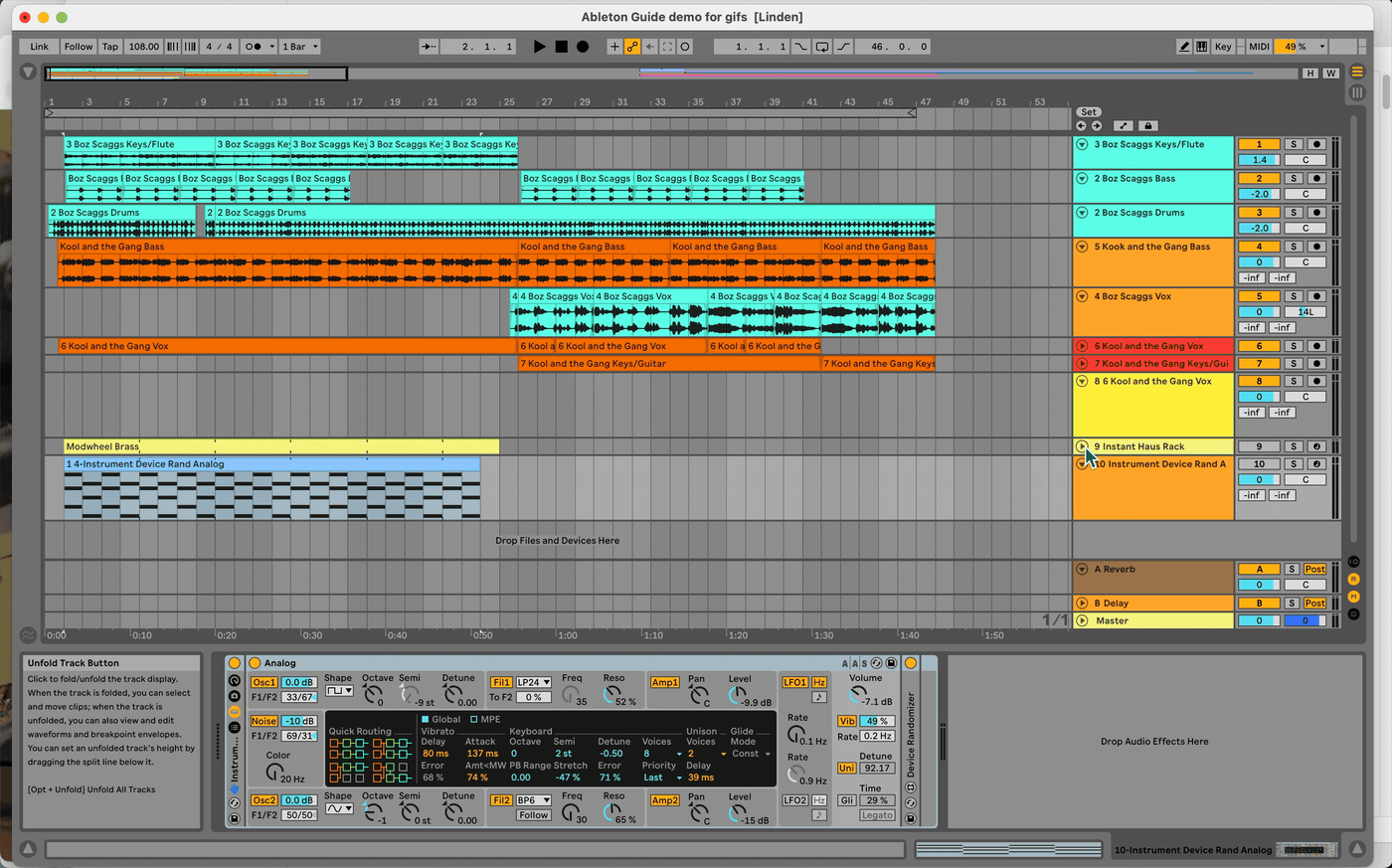Open the Fil1 filter type LP24 dropdown
1392x868 pixels.
coord(534,682)
